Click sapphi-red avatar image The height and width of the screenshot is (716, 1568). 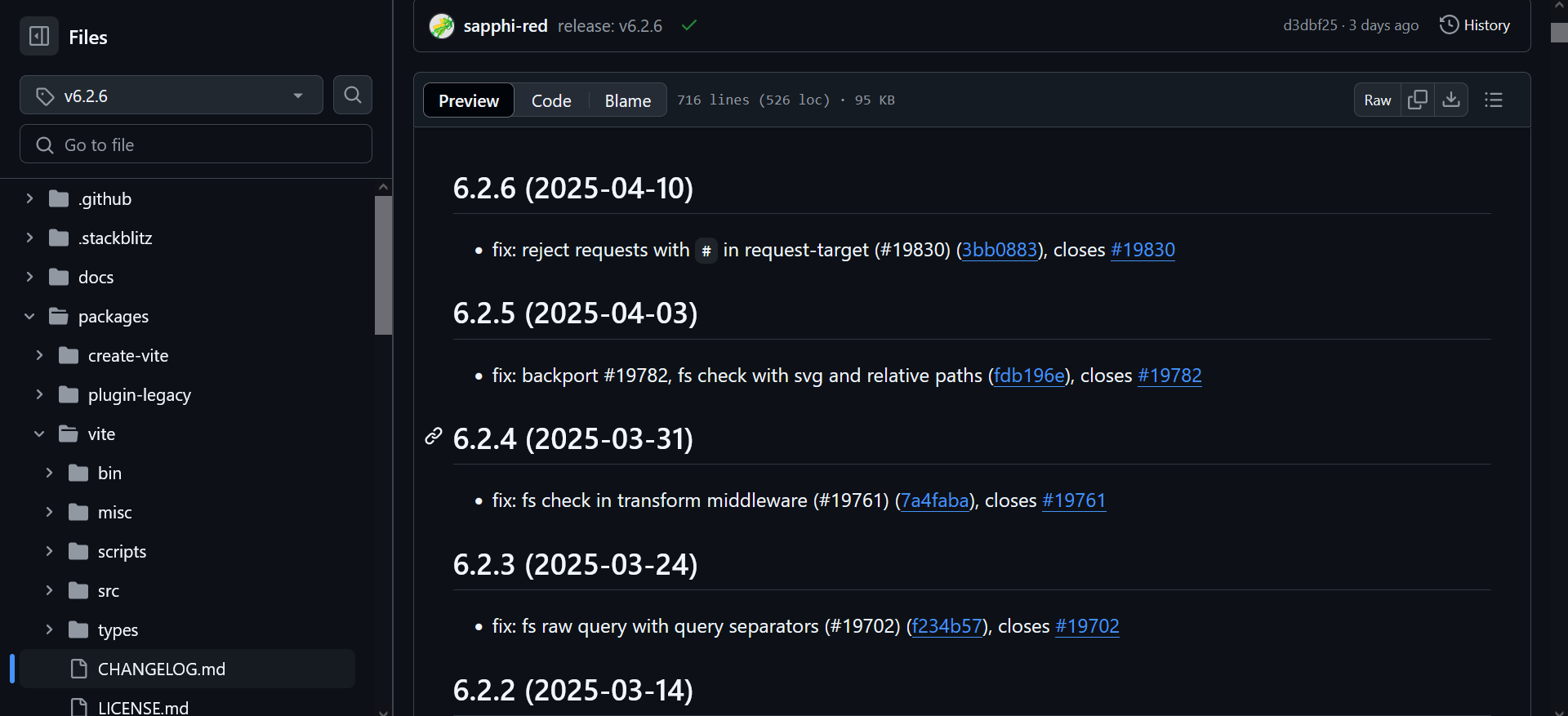(442, 26)
